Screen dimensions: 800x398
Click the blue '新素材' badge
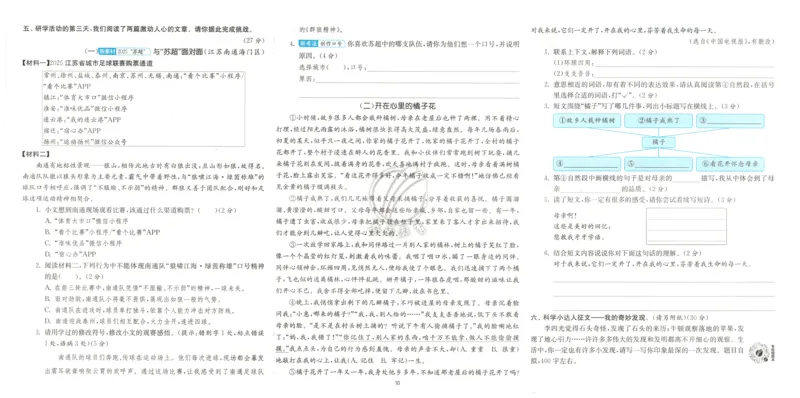point(107,52)
